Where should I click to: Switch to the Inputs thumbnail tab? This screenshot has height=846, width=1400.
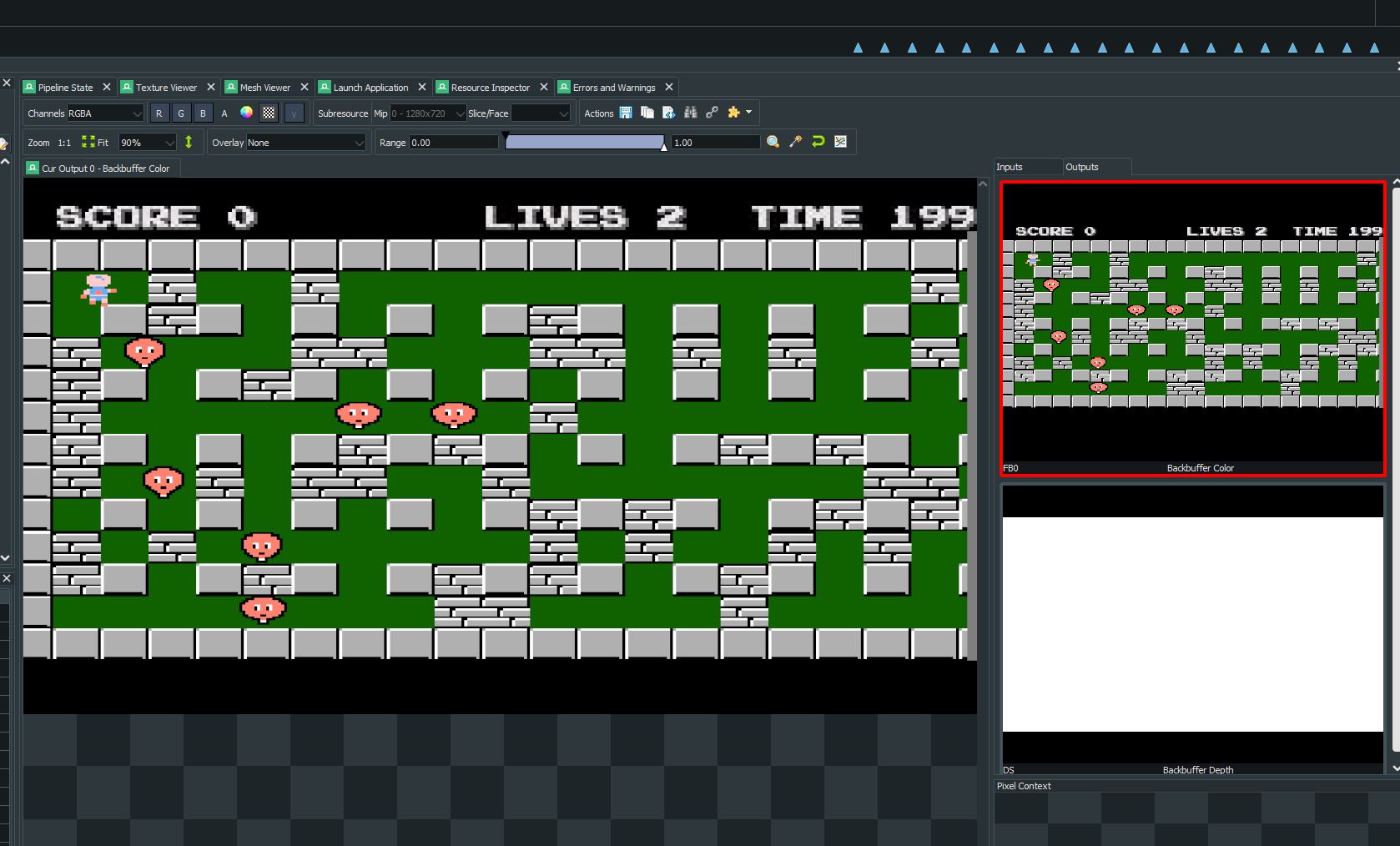tap(1028, 167)
